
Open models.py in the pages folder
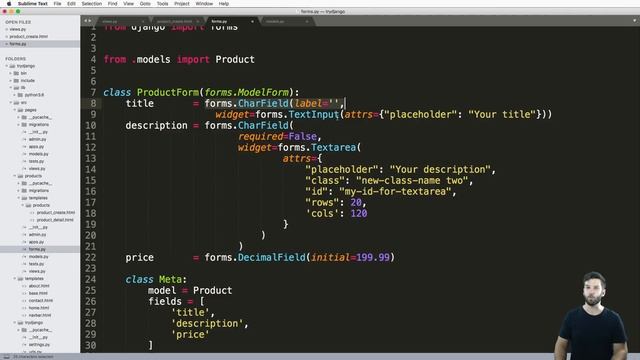click(x=38, y=154)
